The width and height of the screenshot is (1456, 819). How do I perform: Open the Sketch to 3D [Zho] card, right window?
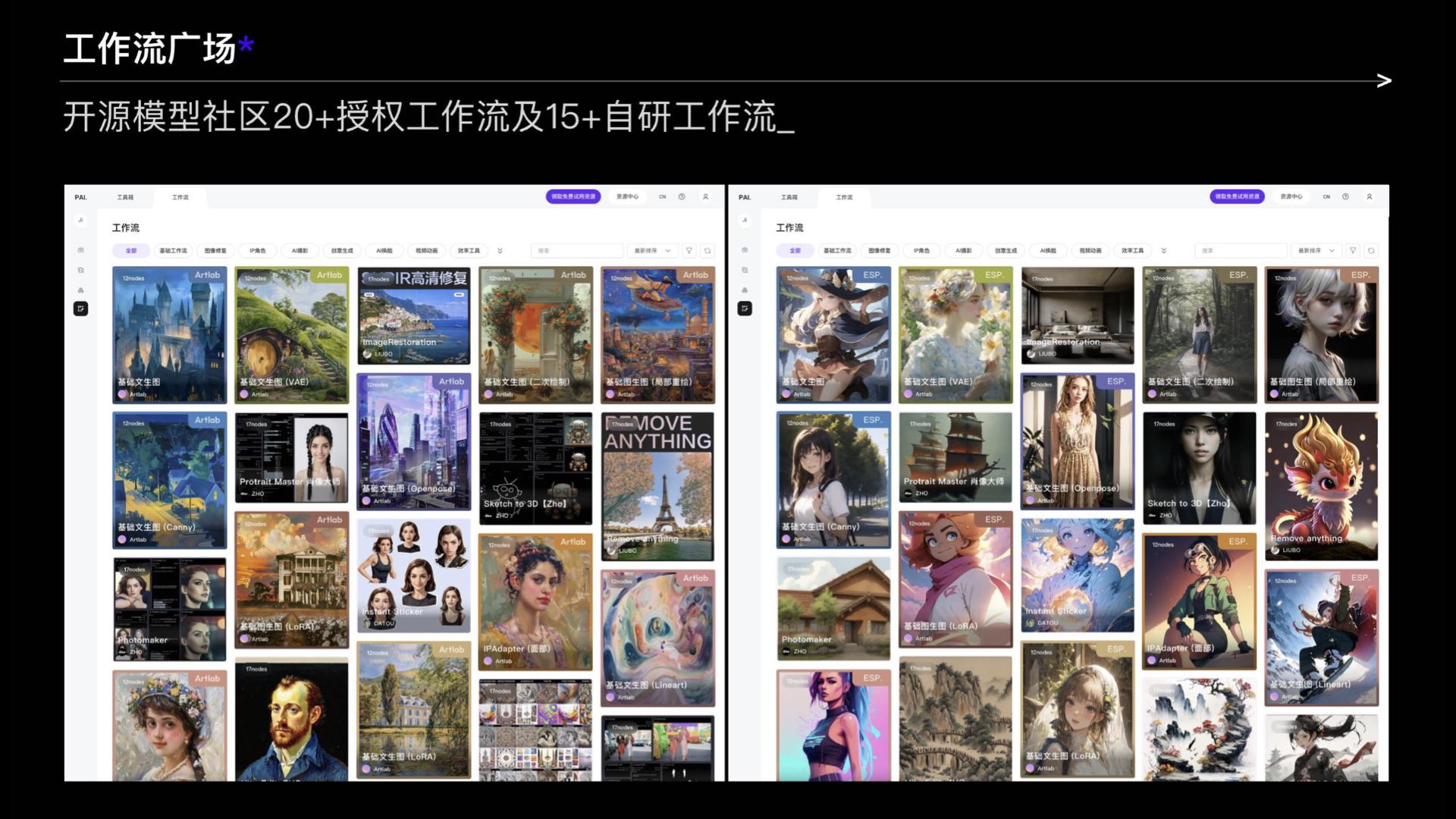1200,469
